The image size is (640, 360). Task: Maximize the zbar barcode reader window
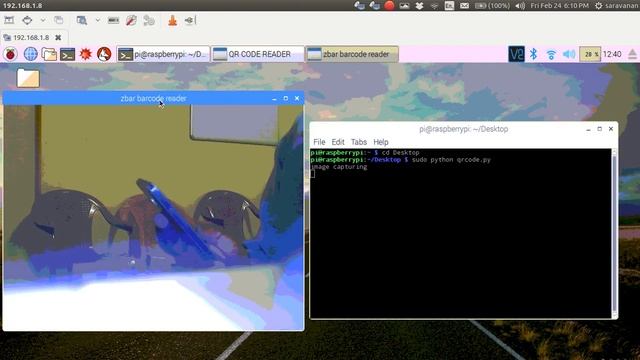point(286,98)
